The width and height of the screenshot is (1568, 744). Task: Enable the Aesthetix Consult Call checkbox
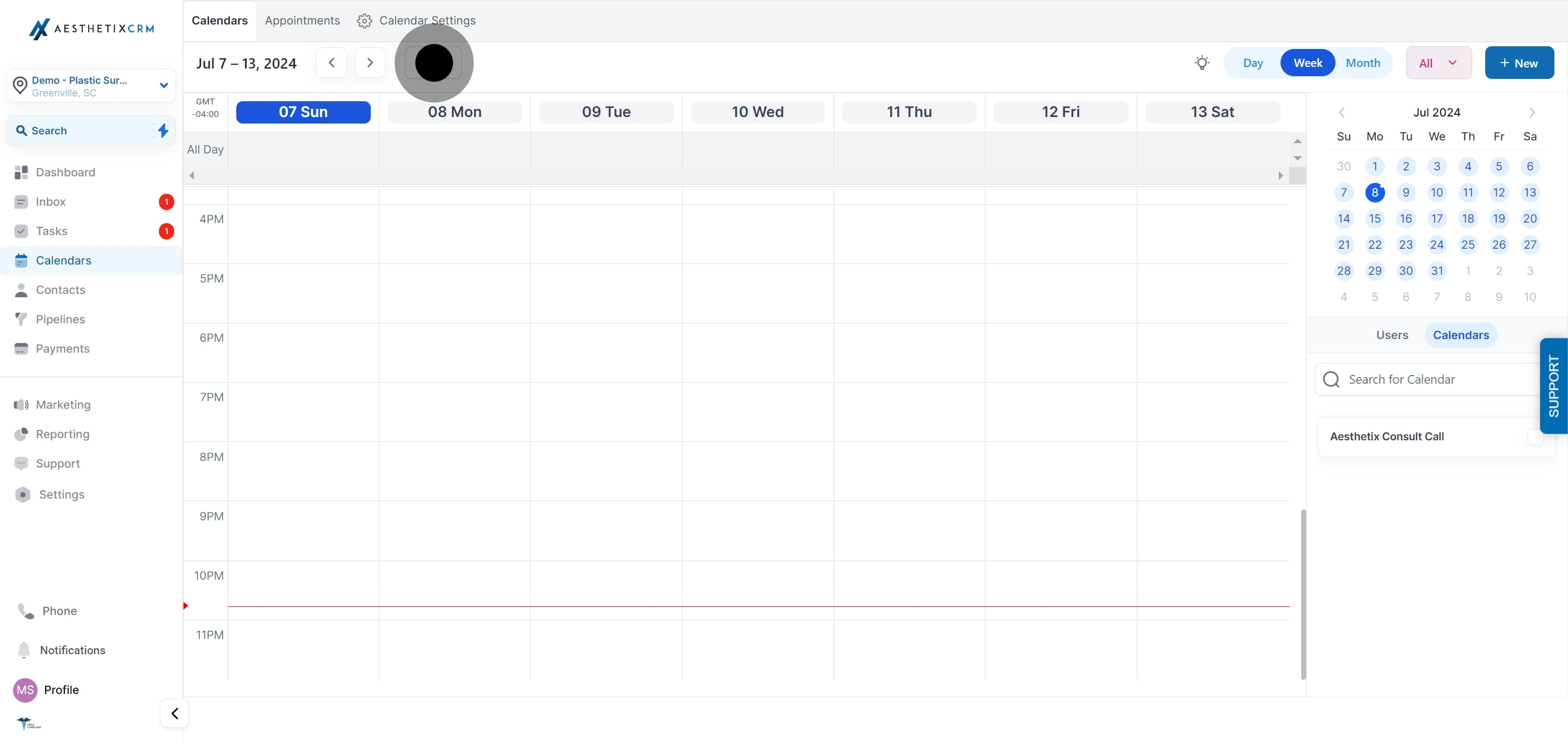1535,437
